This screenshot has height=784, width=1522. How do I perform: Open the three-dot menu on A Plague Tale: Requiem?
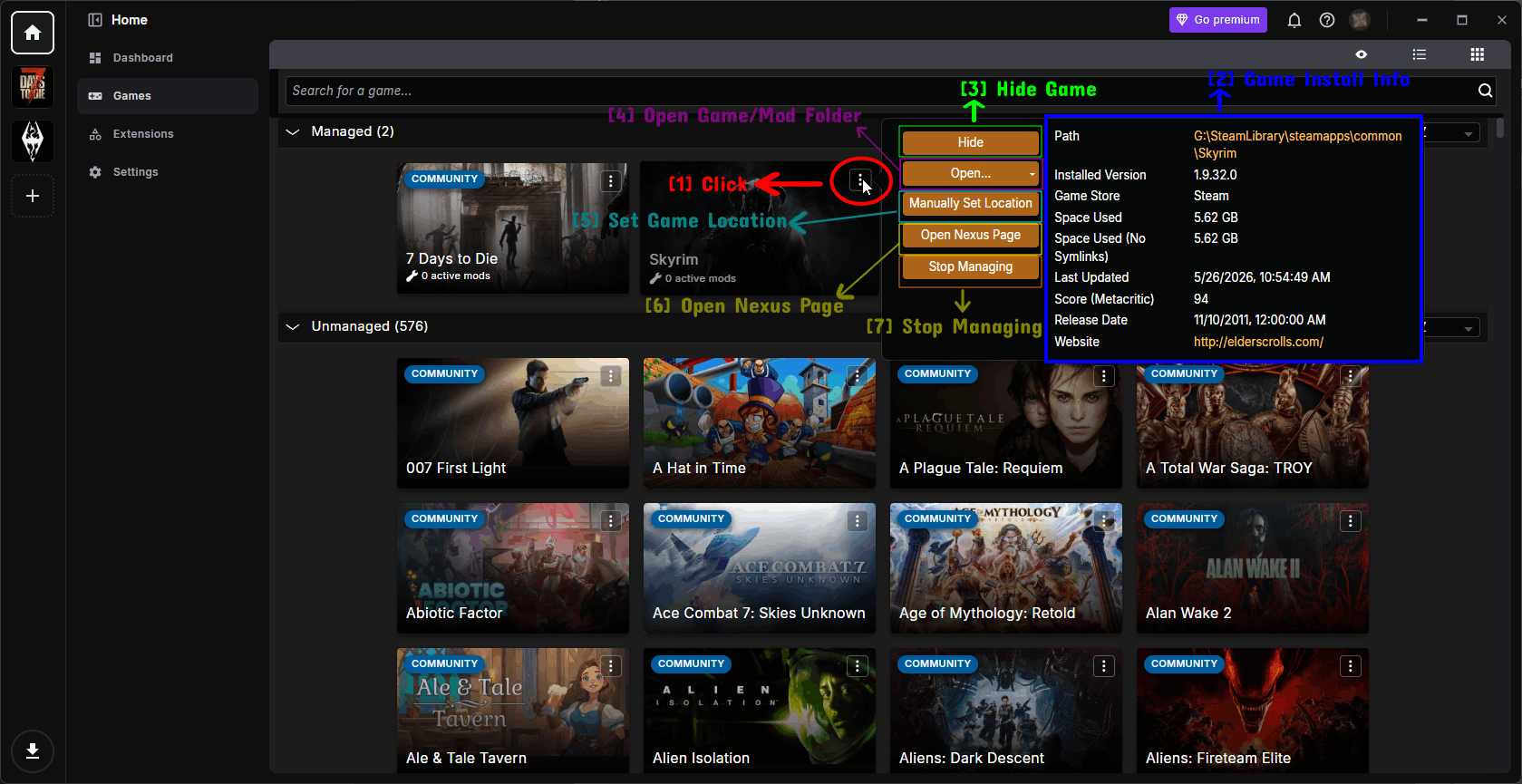(x=1104, y=376)
